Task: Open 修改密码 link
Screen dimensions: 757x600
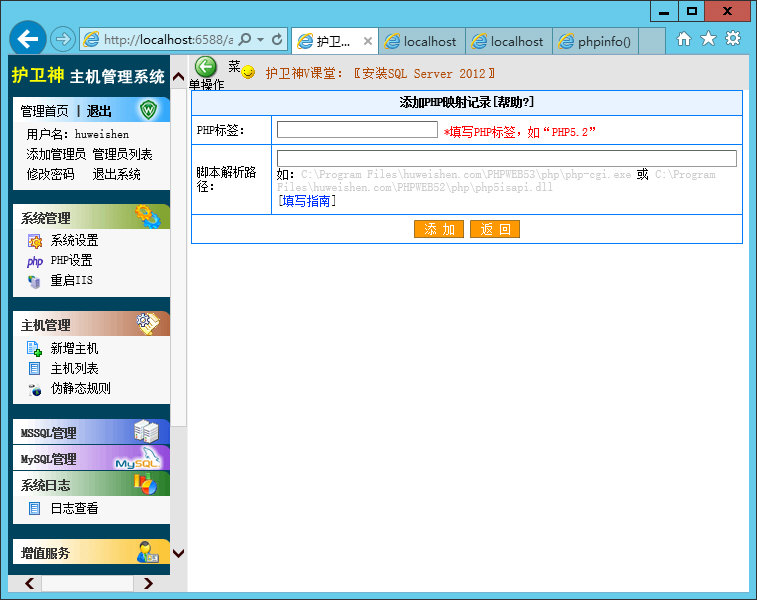Action: [x=50, y=174]
